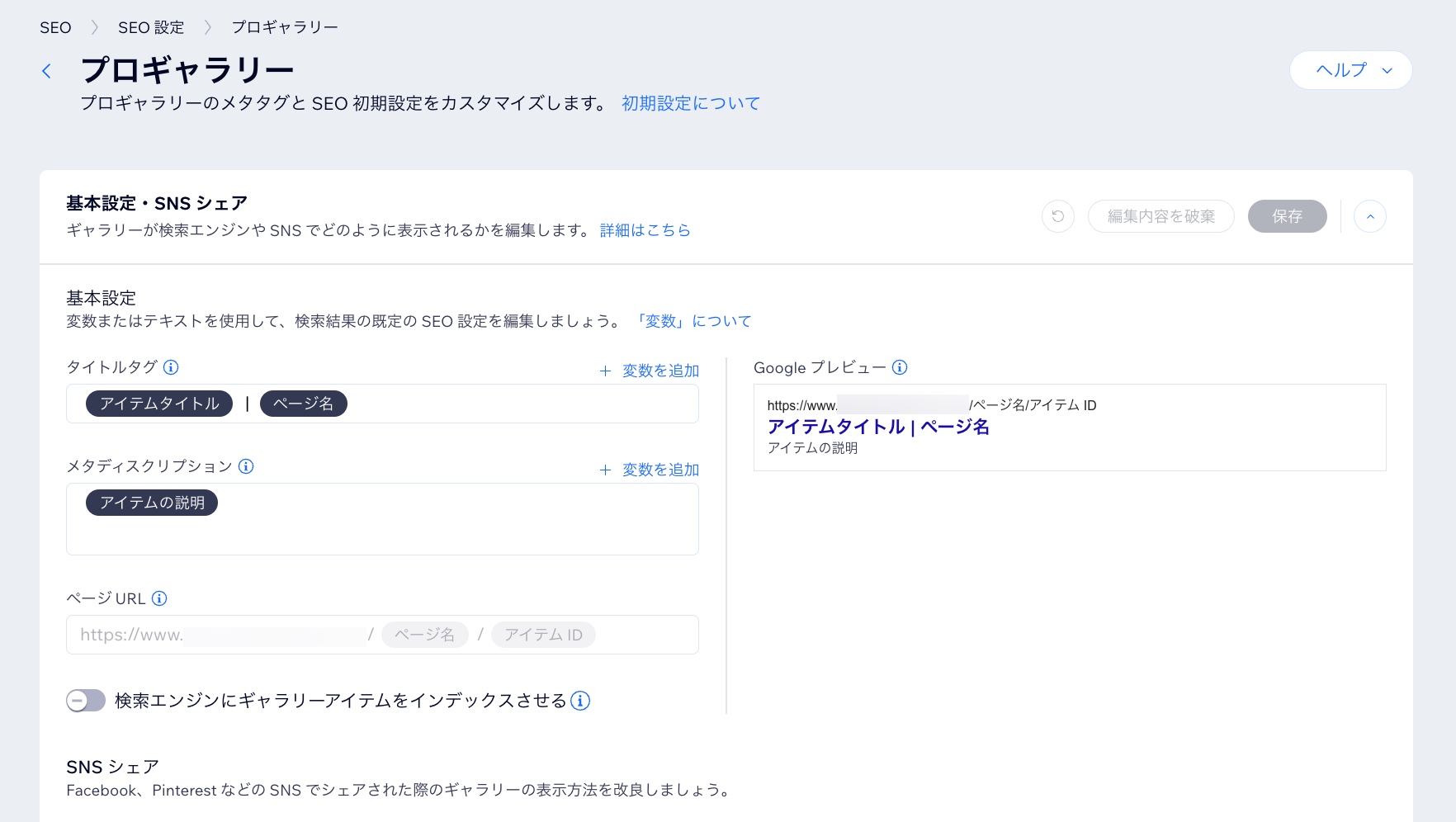Click info icon next to ページ URL
This screenshot has height=822, width=1456.
click(x=159, y=598)
